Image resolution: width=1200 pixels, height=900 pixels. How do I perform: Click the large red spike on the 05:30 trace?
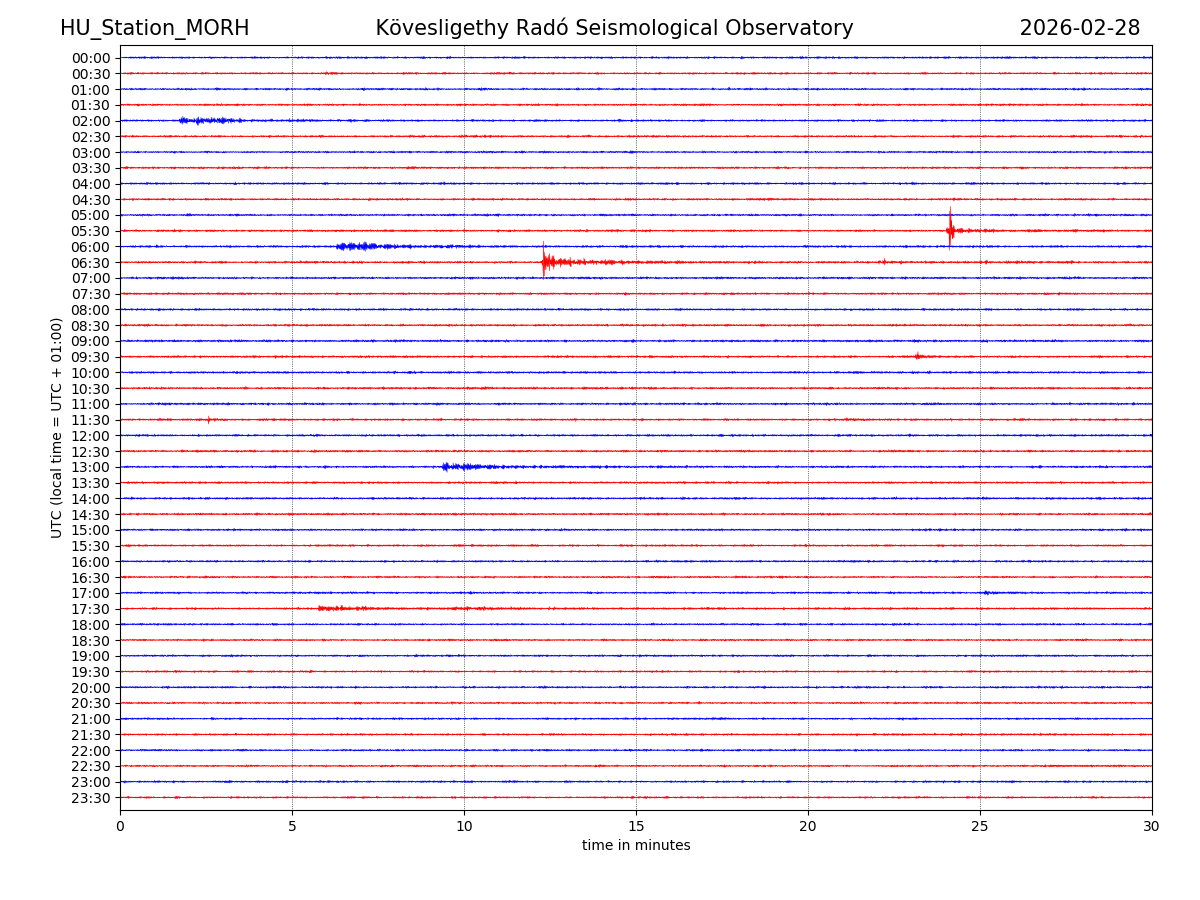950,230
